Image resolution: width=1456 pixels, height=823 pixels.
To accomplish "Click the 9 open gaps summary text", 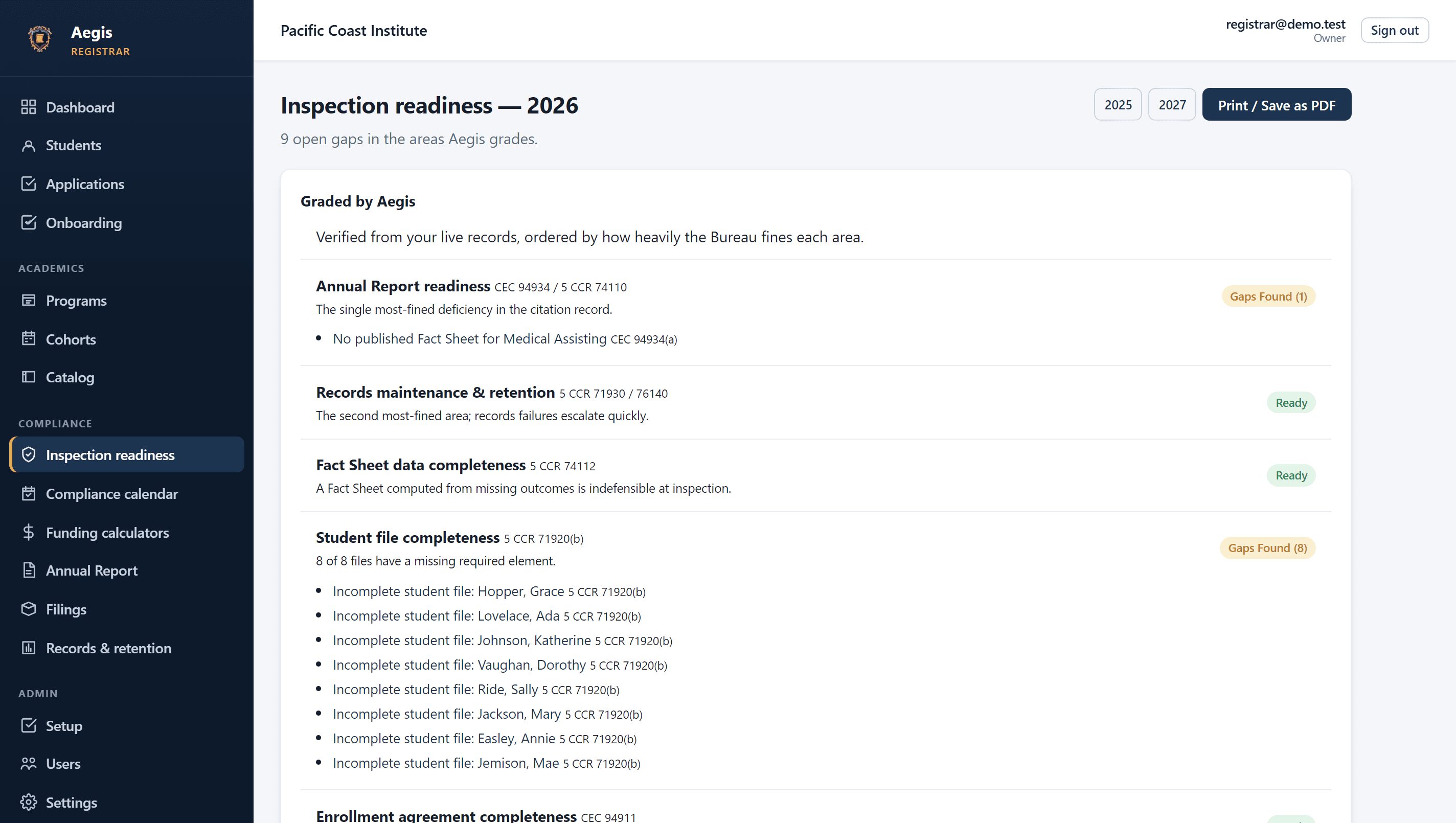I will 408,139.
